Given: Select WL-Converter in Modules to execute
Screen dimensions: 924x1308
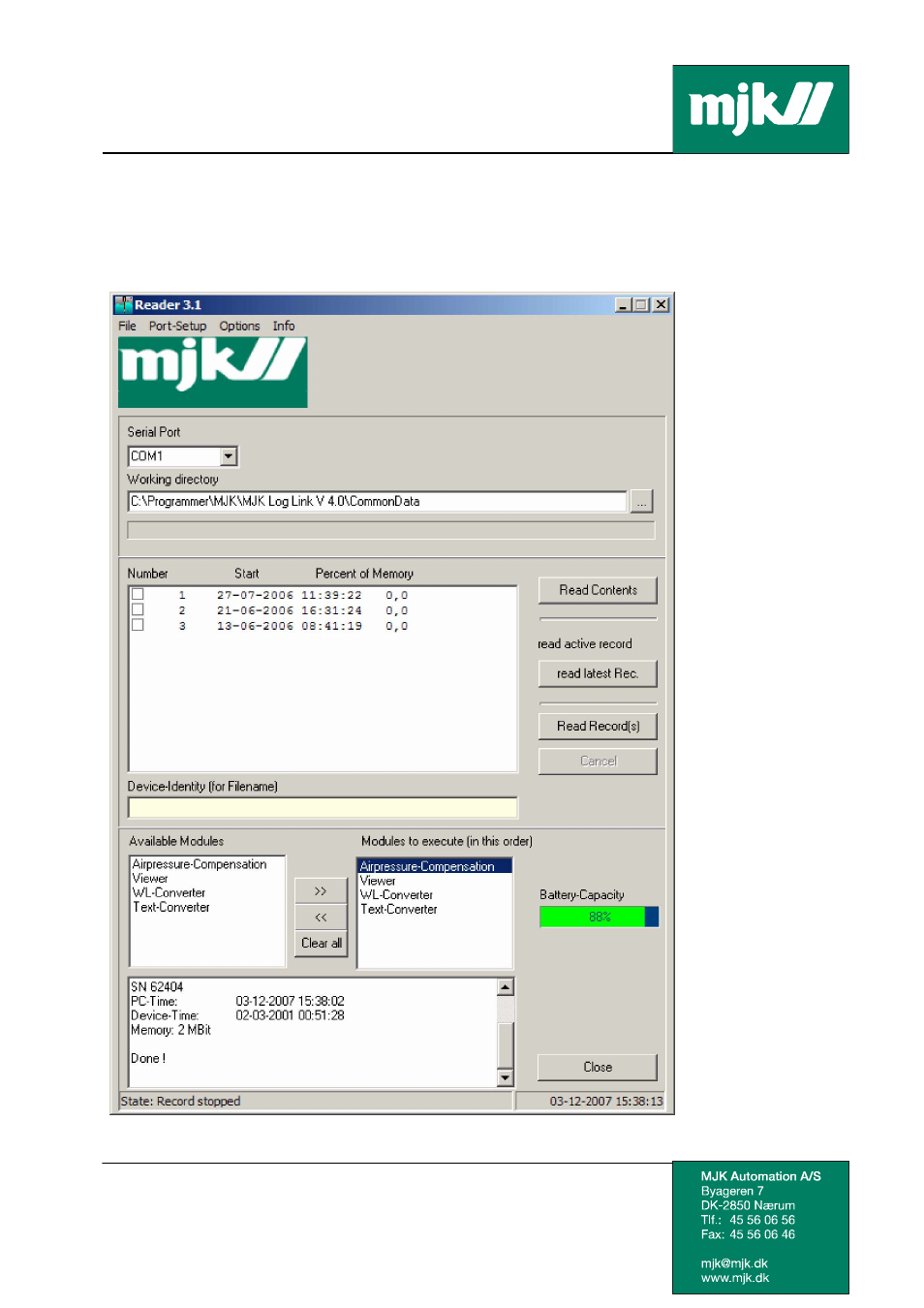Looking at the screenshot, I should (x=396, y=895).
